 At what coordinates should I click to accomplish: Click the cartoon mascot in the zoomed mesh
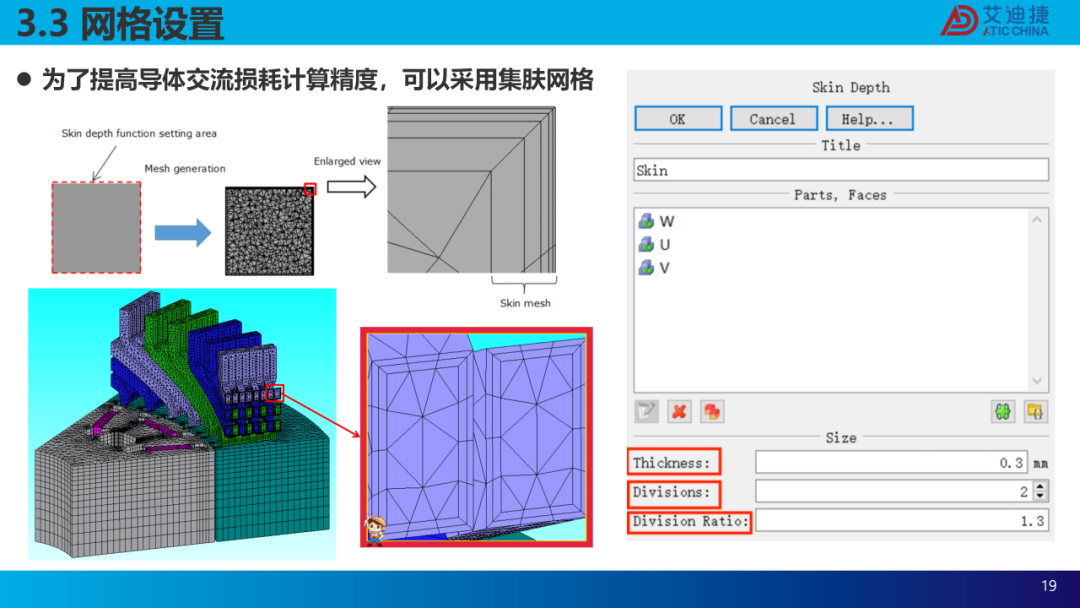pos(375,530)
